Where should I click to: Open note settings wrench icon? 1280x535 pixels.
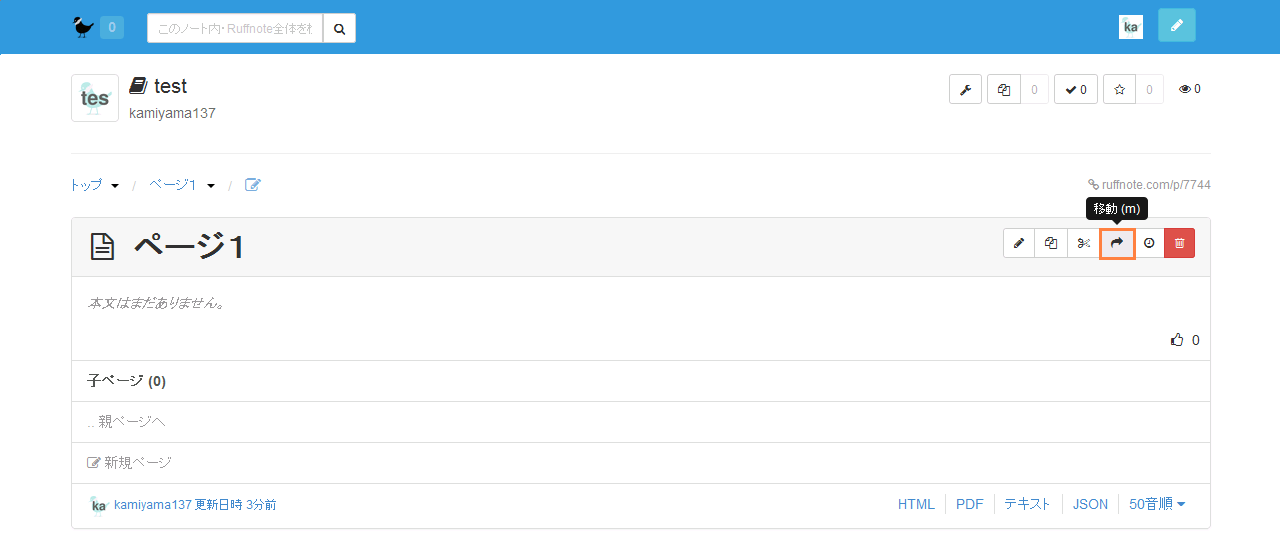point(965,89)
